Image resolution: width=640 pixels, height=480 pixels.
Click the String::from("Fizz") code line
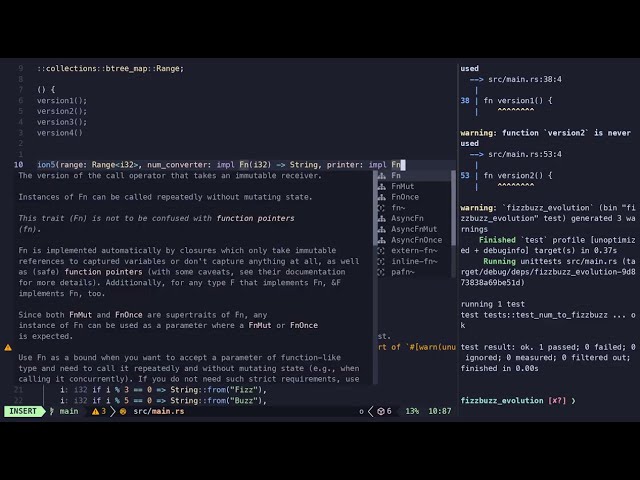pyautogui.click(x=163, y=390)
